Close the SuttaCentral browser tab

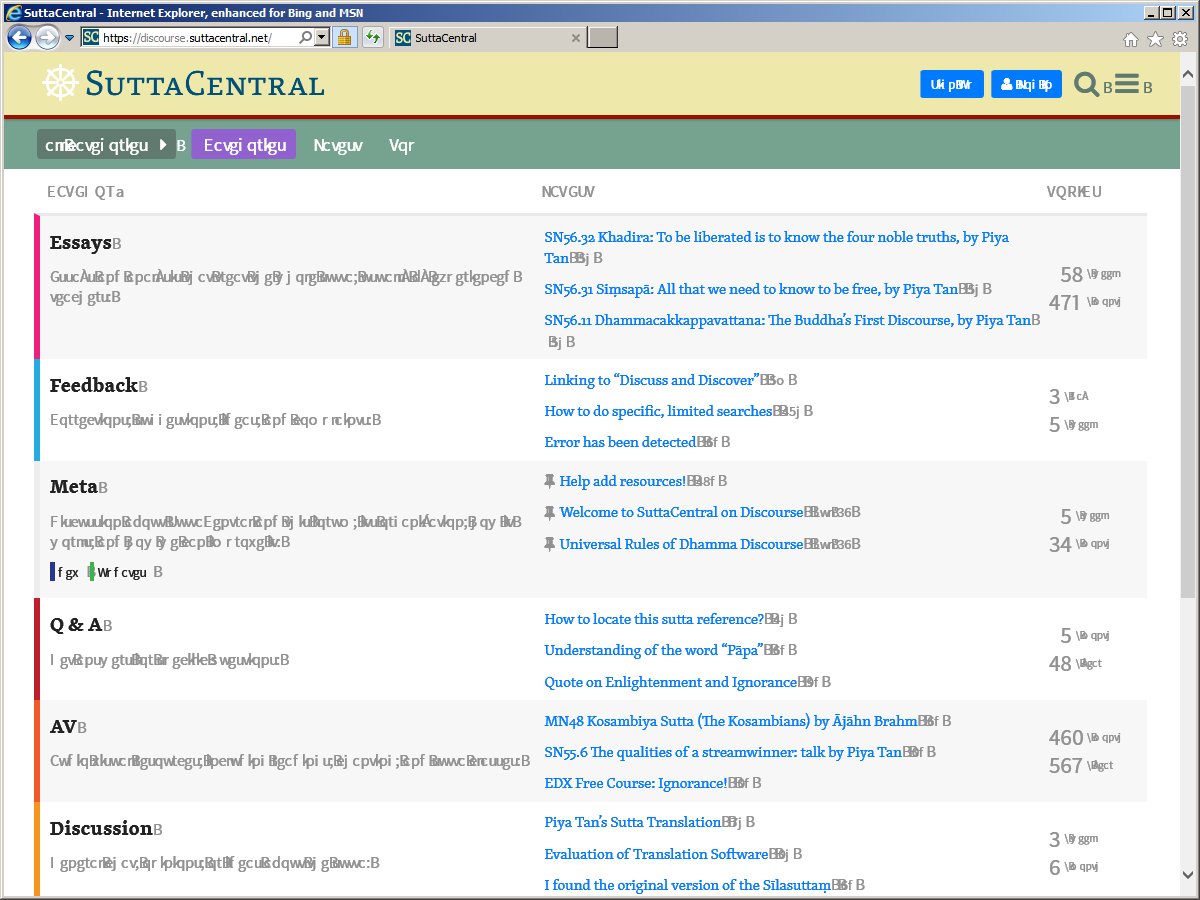575,38
